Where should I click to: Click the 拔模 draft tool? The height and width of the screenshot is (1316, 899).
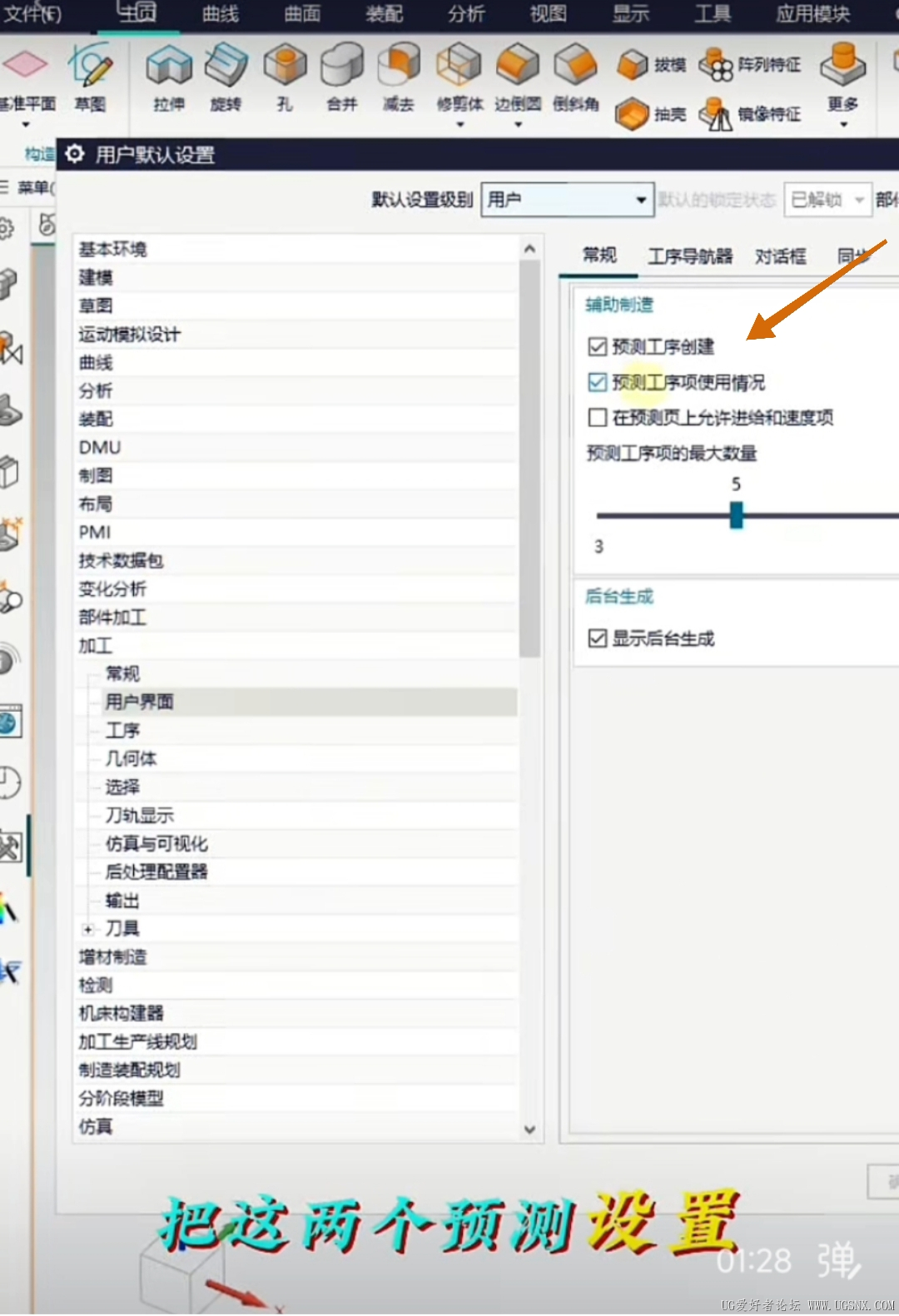click(x=652, y=64)
